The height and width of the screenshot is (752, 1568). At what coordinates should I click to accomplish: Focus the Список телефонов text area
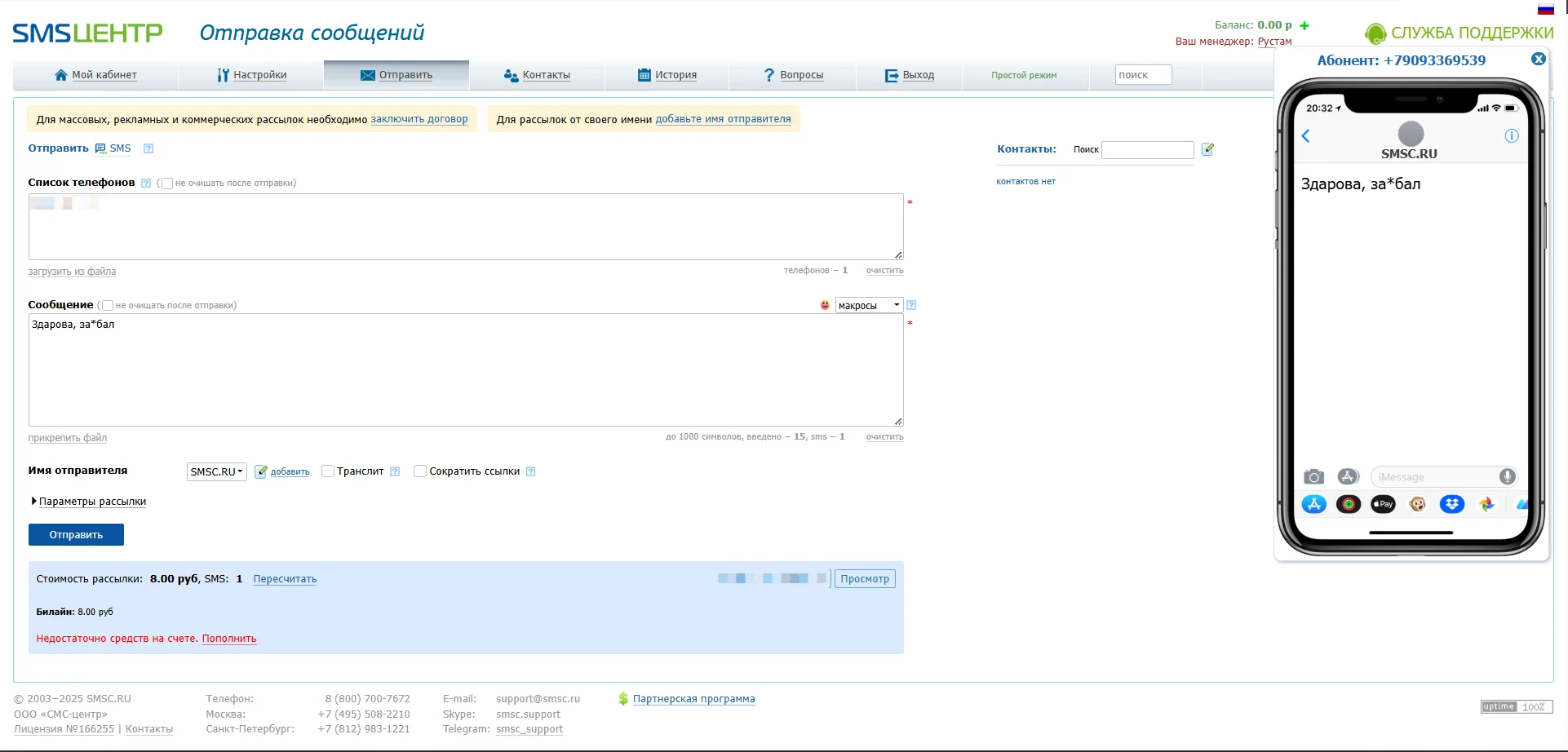click(466, 227)
